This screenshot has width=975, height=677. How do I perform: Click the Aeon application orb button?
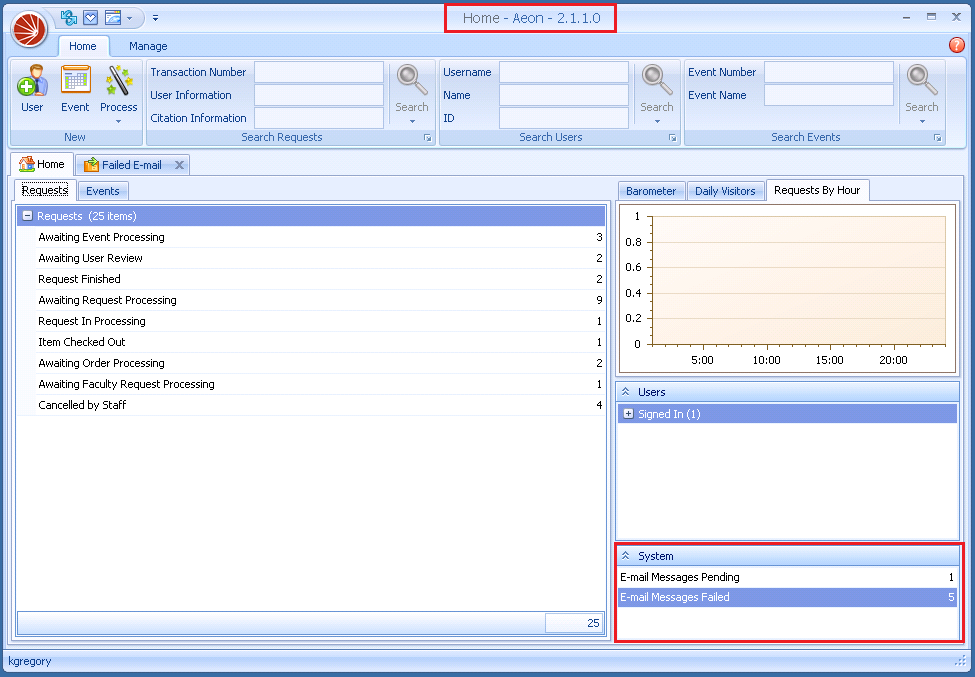click(30, 28)
